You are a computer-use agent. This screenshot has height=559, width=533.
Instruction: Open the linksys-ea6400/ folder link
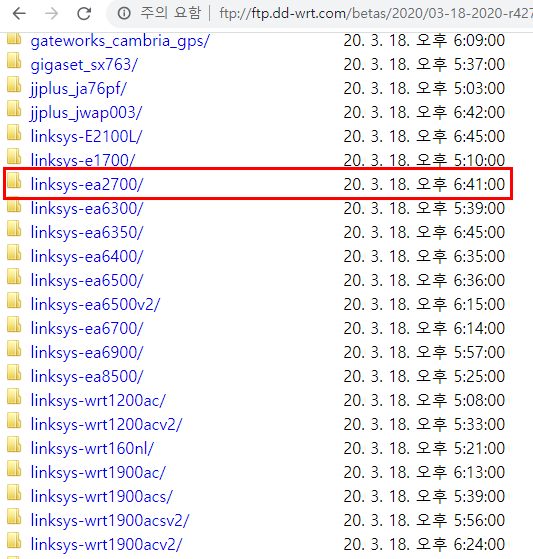(87, 257)
